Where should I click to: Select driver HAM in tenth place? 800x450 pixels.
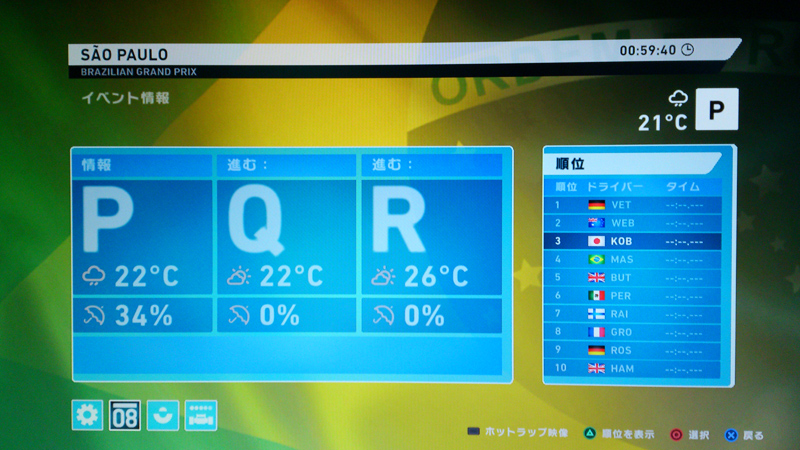pyautogui.click(x=633, y=368)
